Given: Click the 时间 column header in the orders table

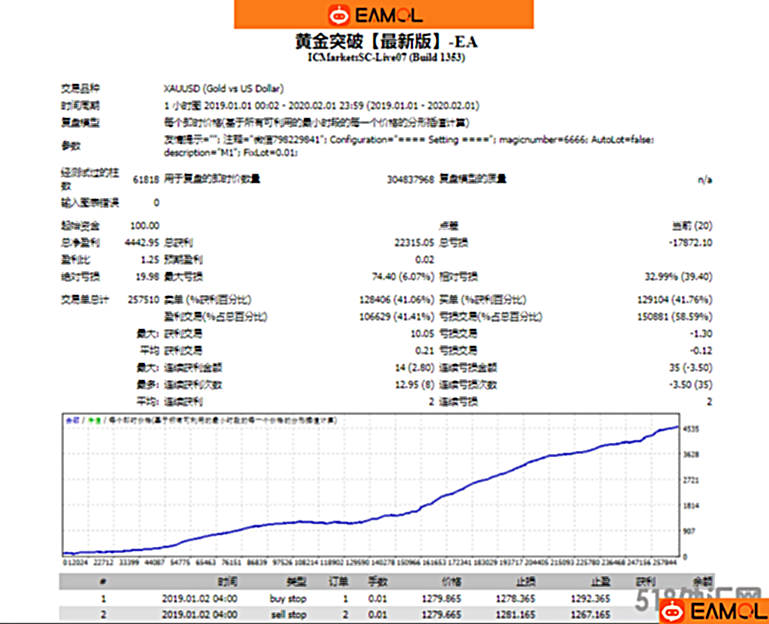Looking at the screenshot, I should coord(228,582).
